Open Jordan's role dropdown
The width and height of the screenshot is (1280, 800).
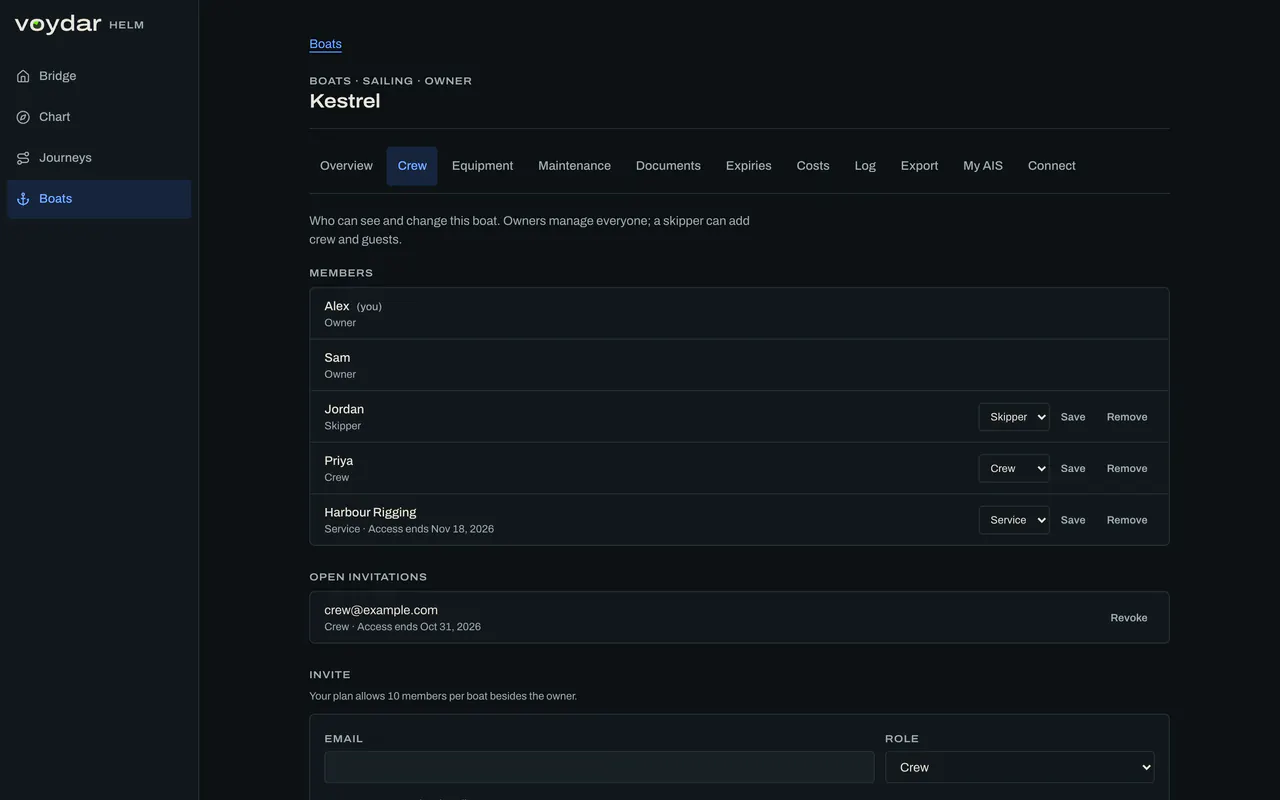click(x=1014, y=417)
